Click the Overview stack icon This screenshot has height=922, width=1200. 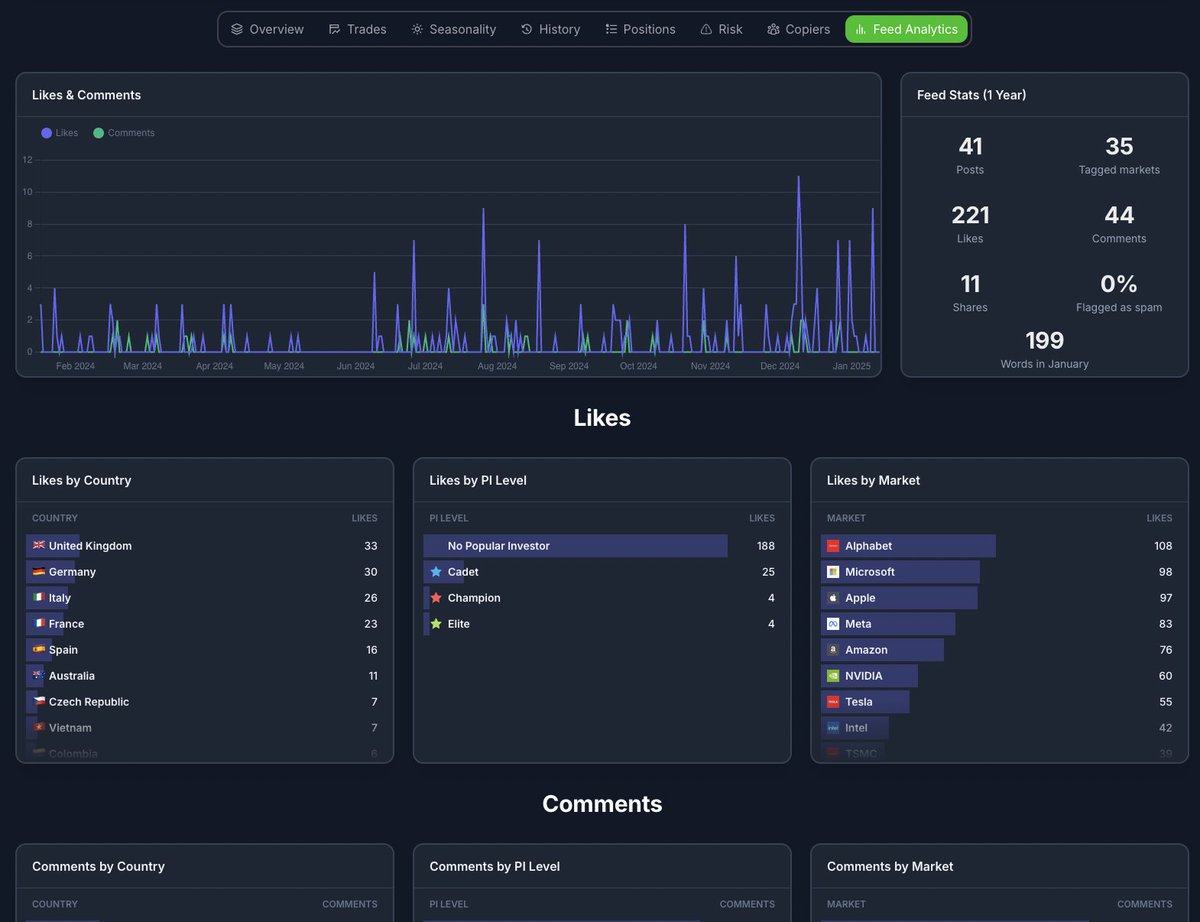tap(239, 29)
